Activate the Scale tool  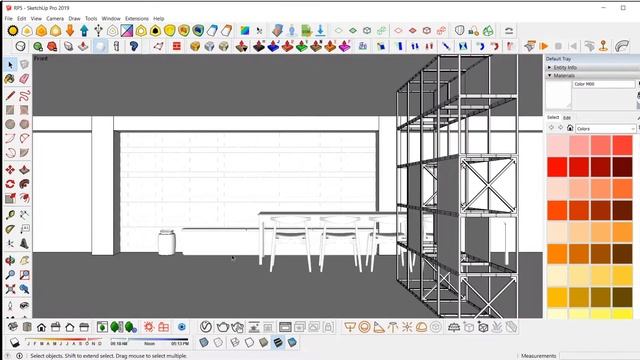point(10,198)
